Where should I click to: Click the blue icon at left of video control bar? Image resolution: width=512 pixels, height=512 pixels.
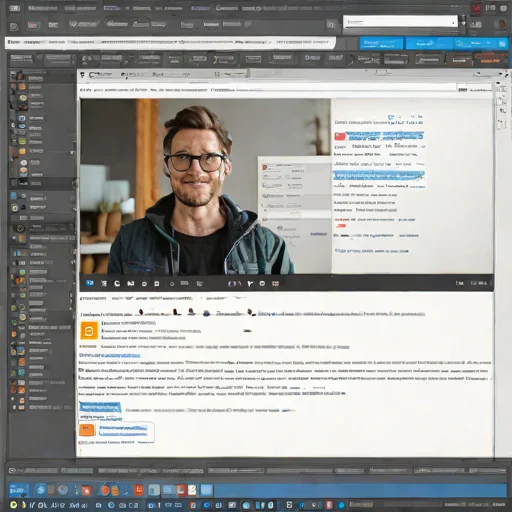90,283
